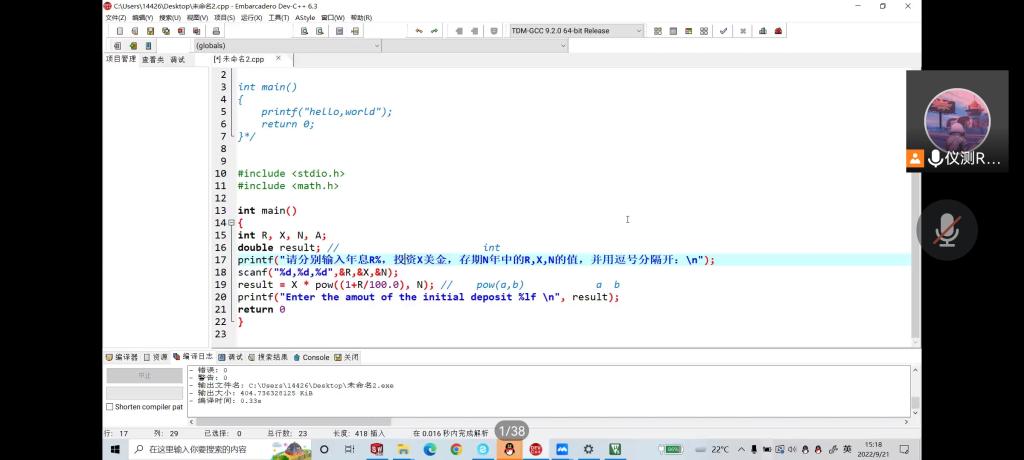Collapse the main function fold marker
1024x460 pixels.
(232, 223)
